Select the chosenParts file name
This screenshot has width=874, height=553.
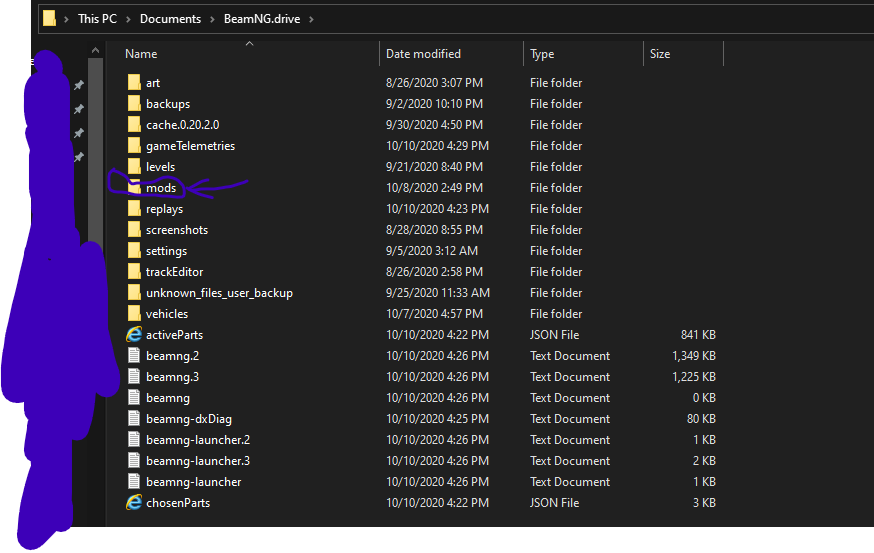(x=178, y=503)
